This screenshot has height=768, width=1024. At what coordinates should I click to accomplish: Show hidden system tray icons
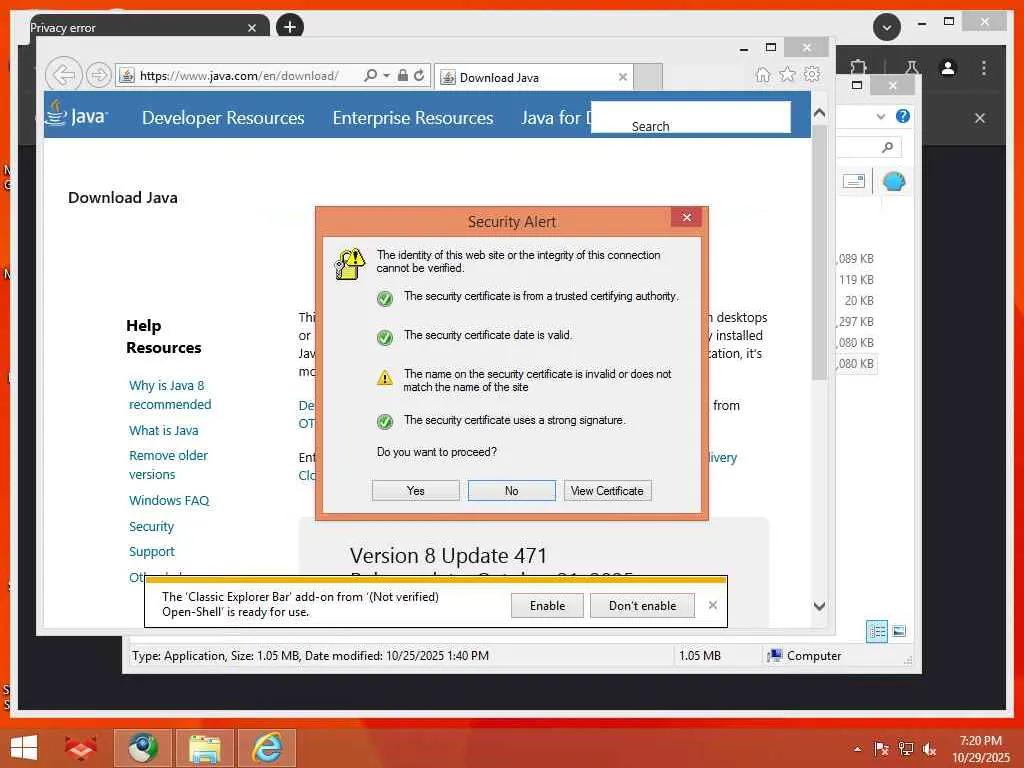point(857,749)
